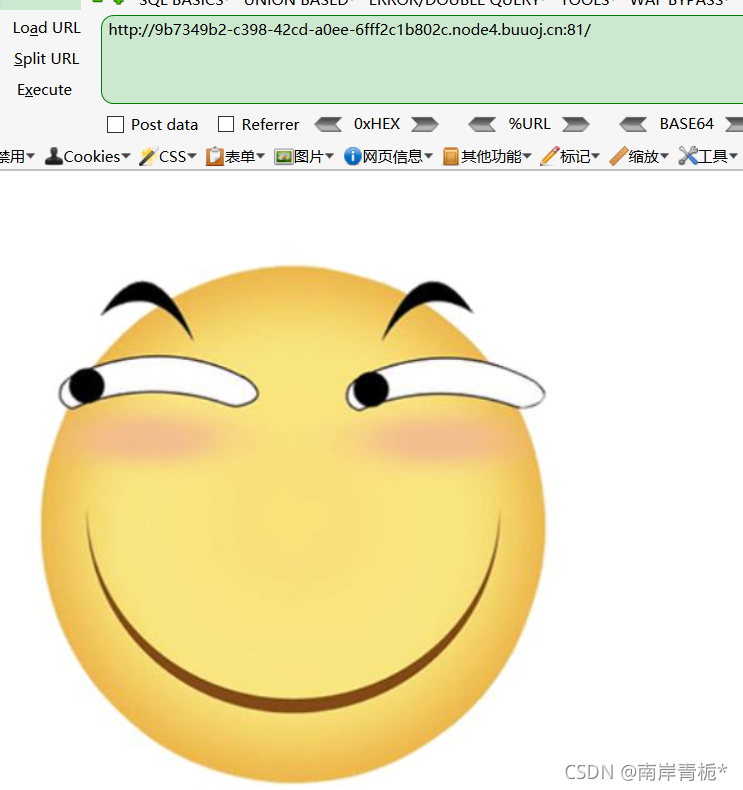Screen dimensions: 743x790
Task: Click the right arrow beside 0xHEX
Action: tap(425, 124)
